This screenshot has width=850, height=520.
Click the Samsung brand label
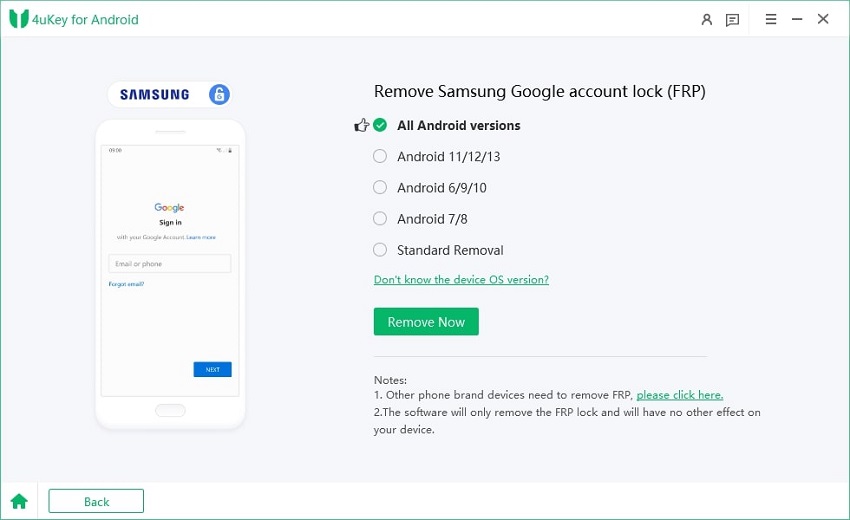[x=155, y=95]
